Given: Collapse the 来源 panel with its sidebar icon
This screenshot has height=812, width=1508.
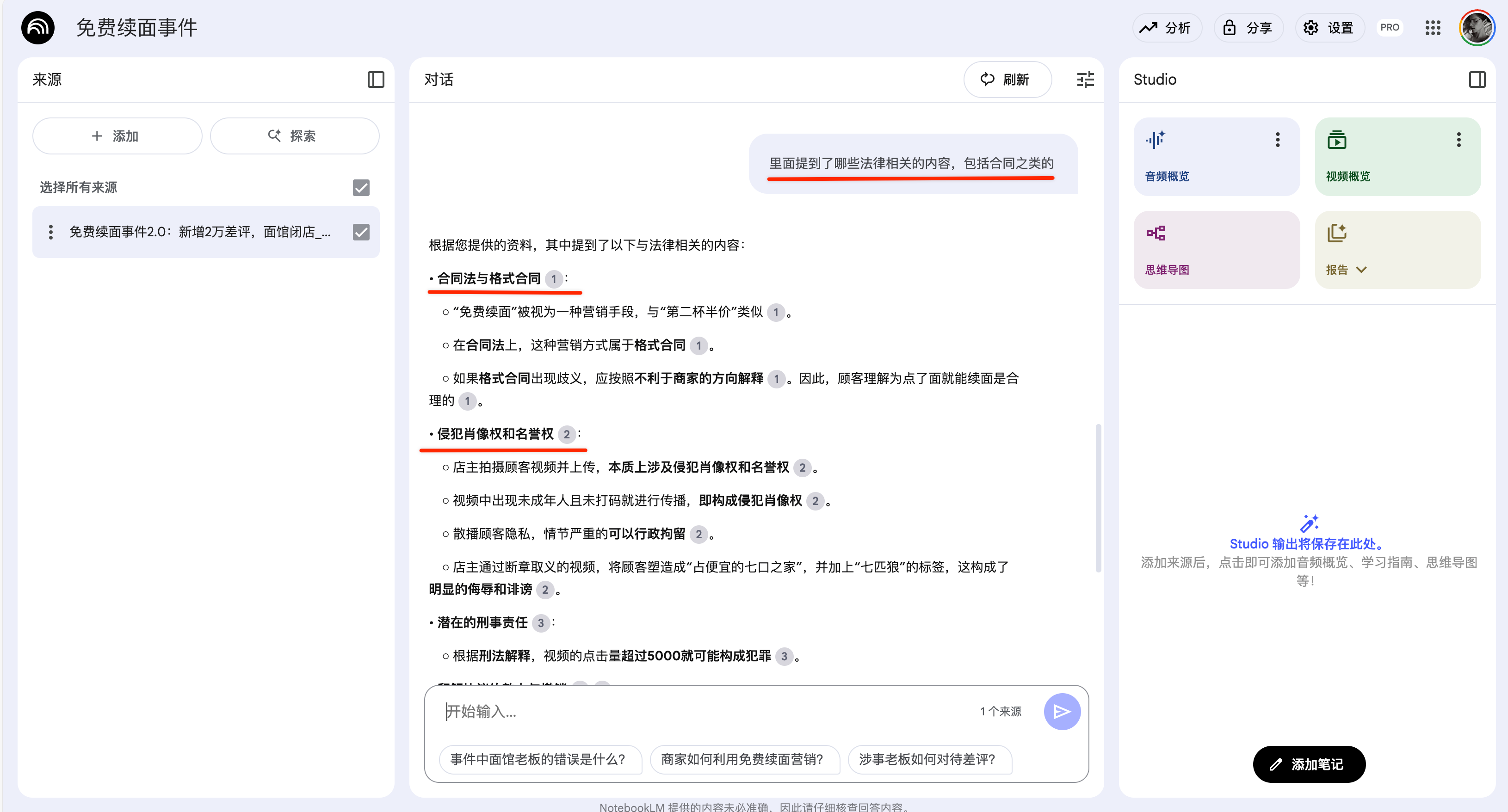Looking at the screenshot, I should click(x=375, y=80).
